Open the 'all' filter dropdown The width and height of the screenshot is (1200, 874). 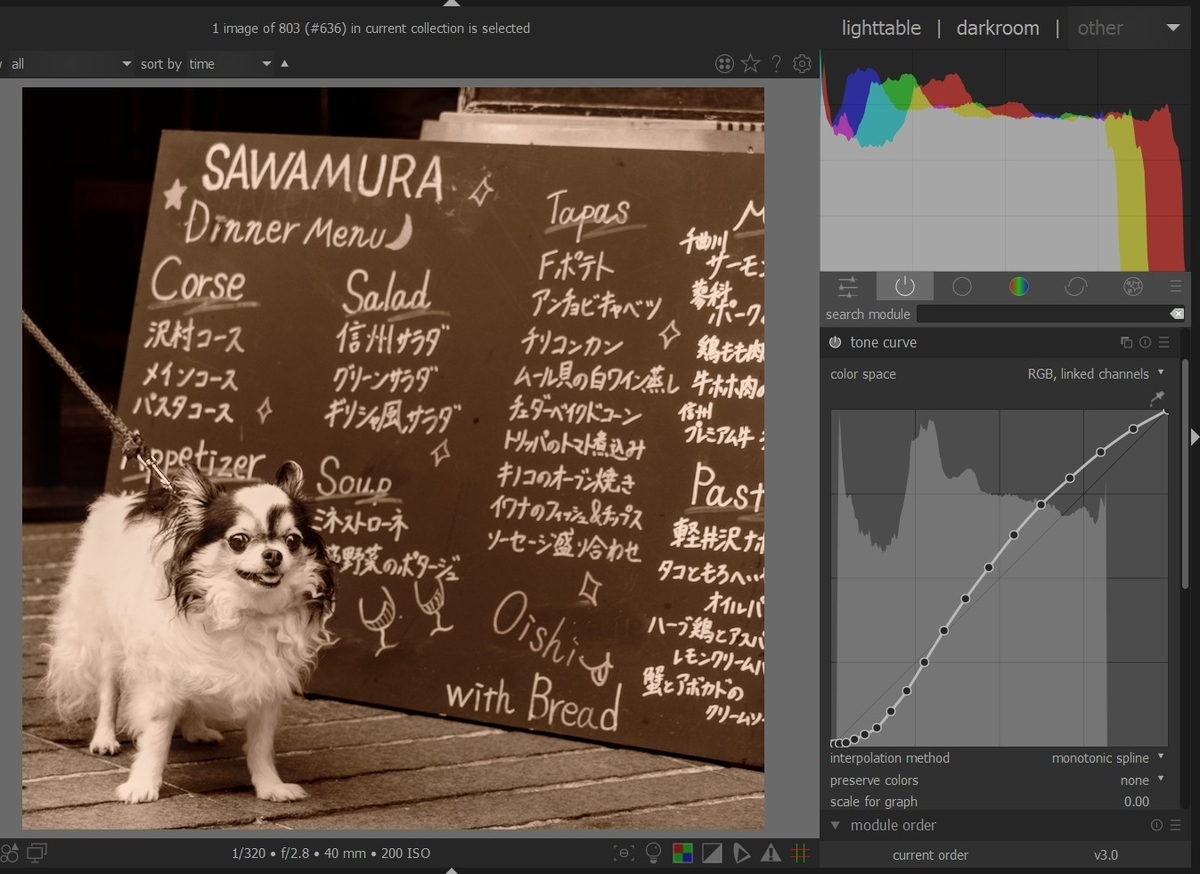pyautogui.click(x=70, y=64)
